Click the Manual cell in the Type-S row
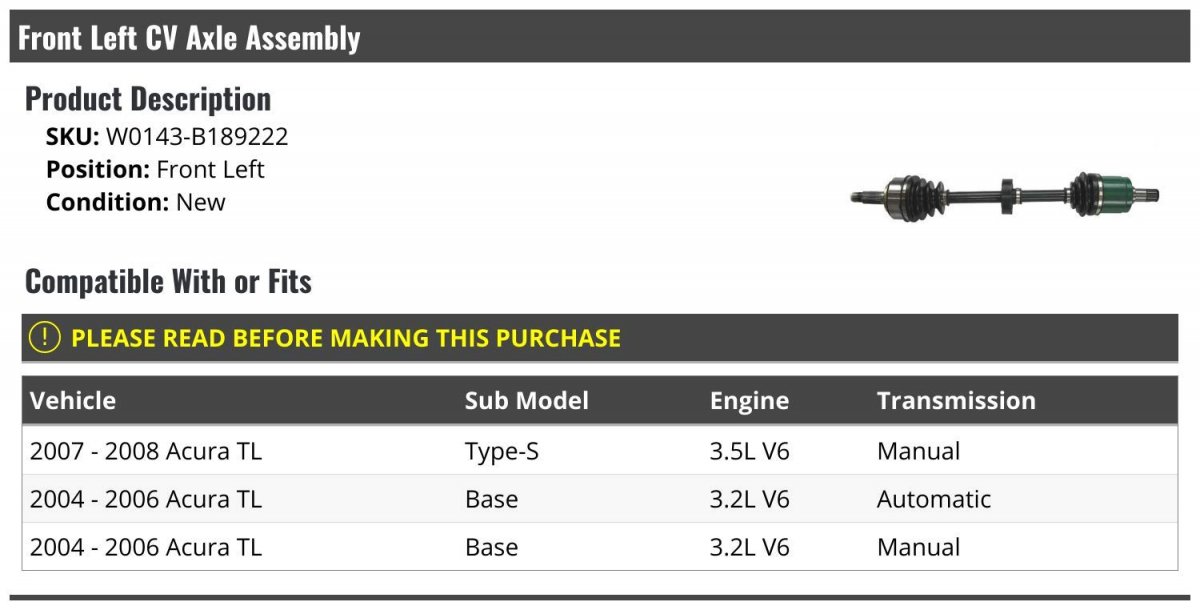This screenshot has width=1200, height=610. click(x=918, y=451)
